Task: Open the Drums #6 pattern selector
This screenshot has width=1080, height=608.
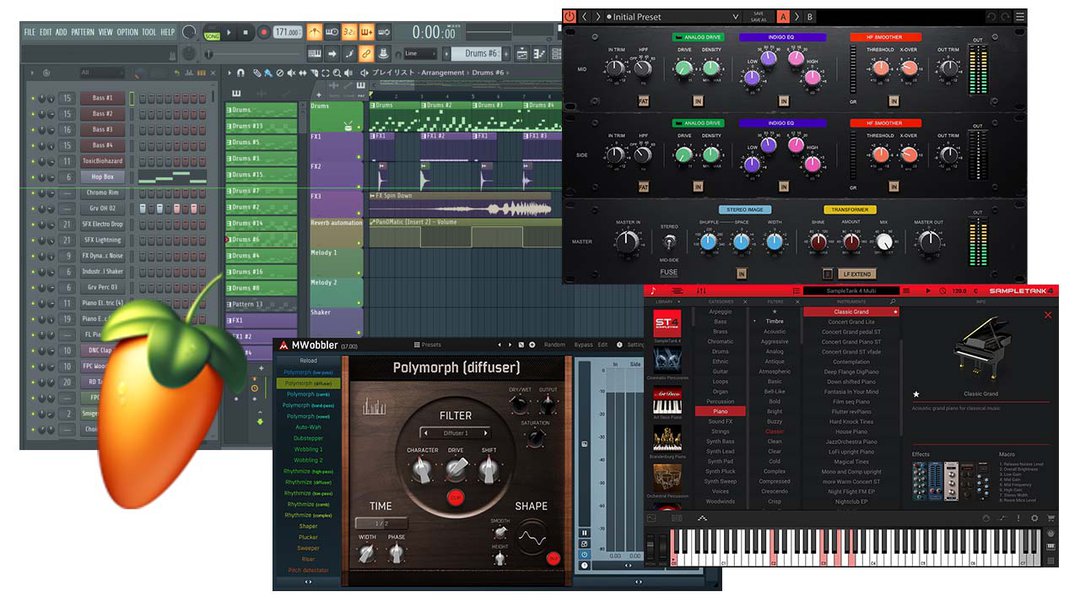Action: click(480, 53)
